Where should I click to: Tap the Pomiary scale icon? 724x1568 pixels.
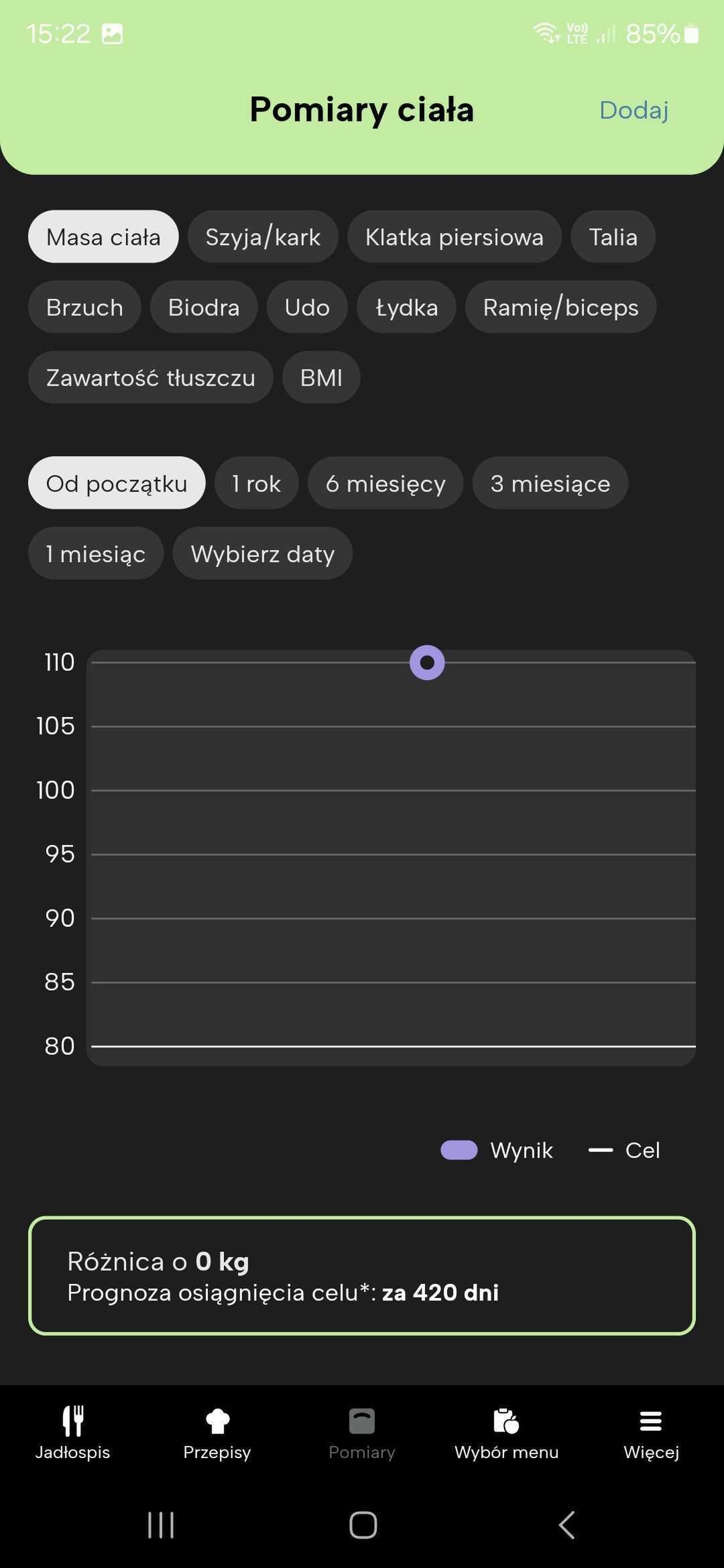pyautogui.click(x=362, y=1421)
